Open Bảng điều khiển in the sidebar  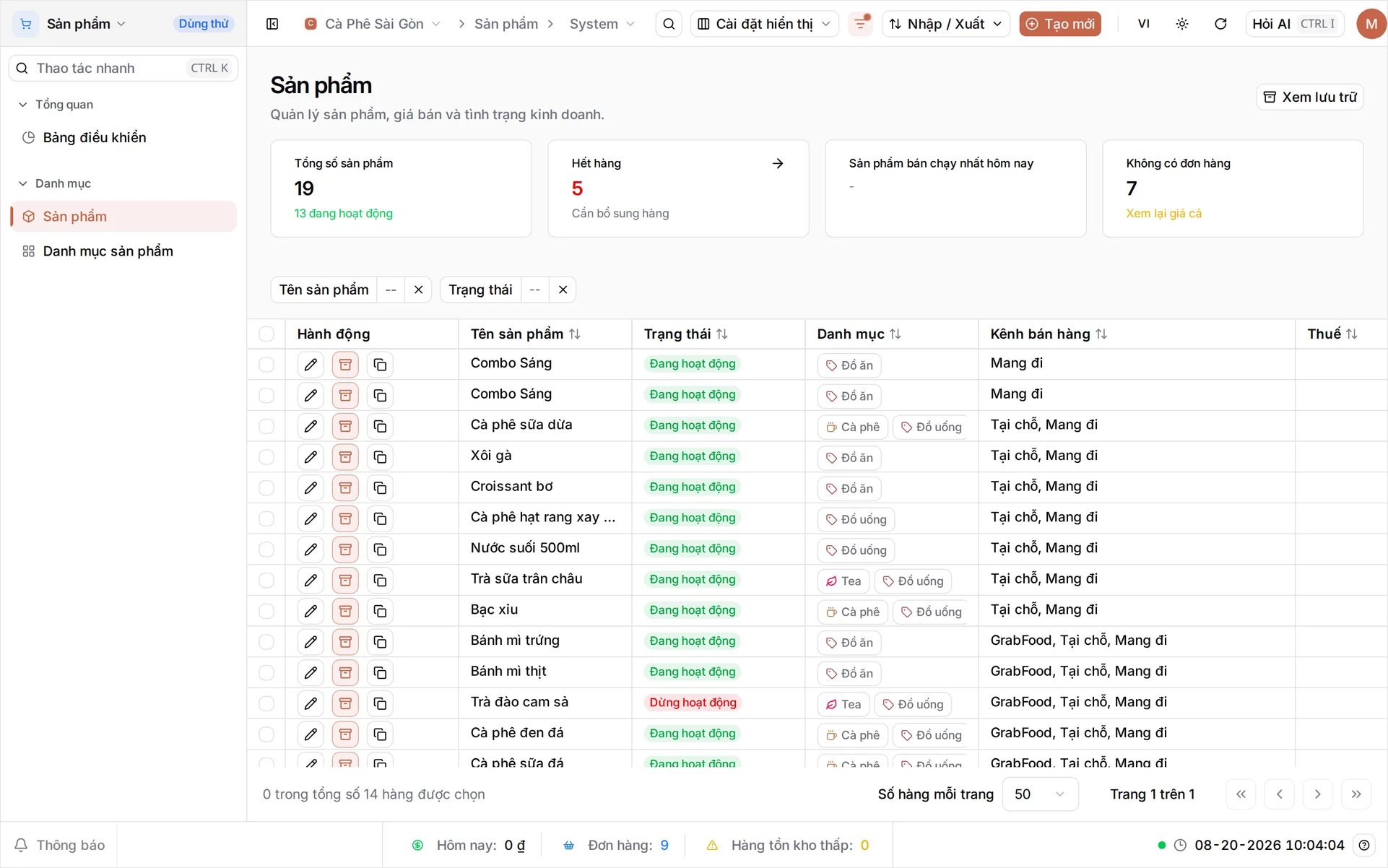123,137
